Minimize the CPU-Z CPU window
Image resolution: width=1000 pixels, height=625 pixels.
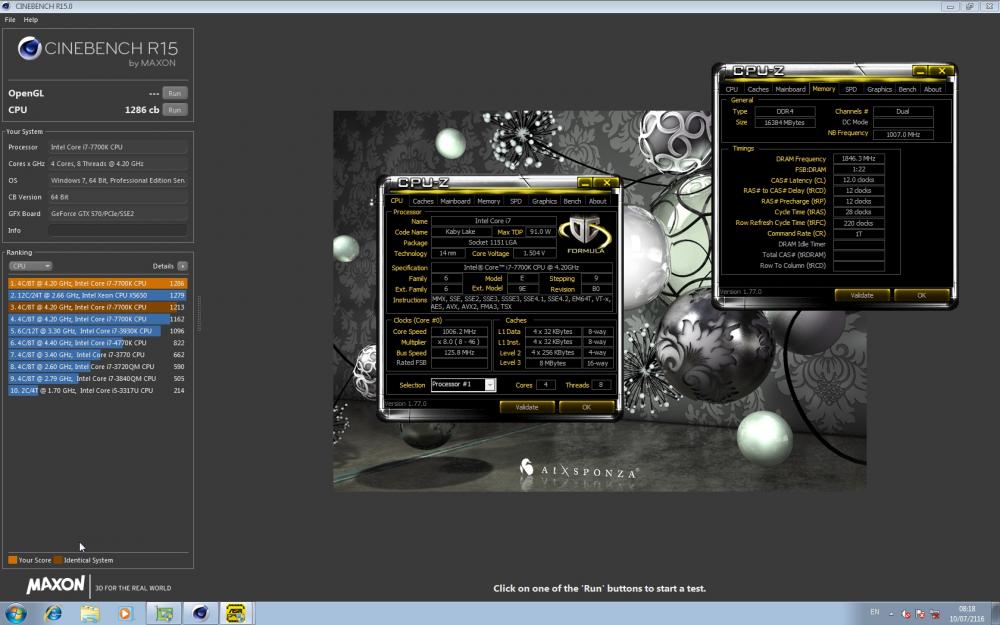[584, 183]
